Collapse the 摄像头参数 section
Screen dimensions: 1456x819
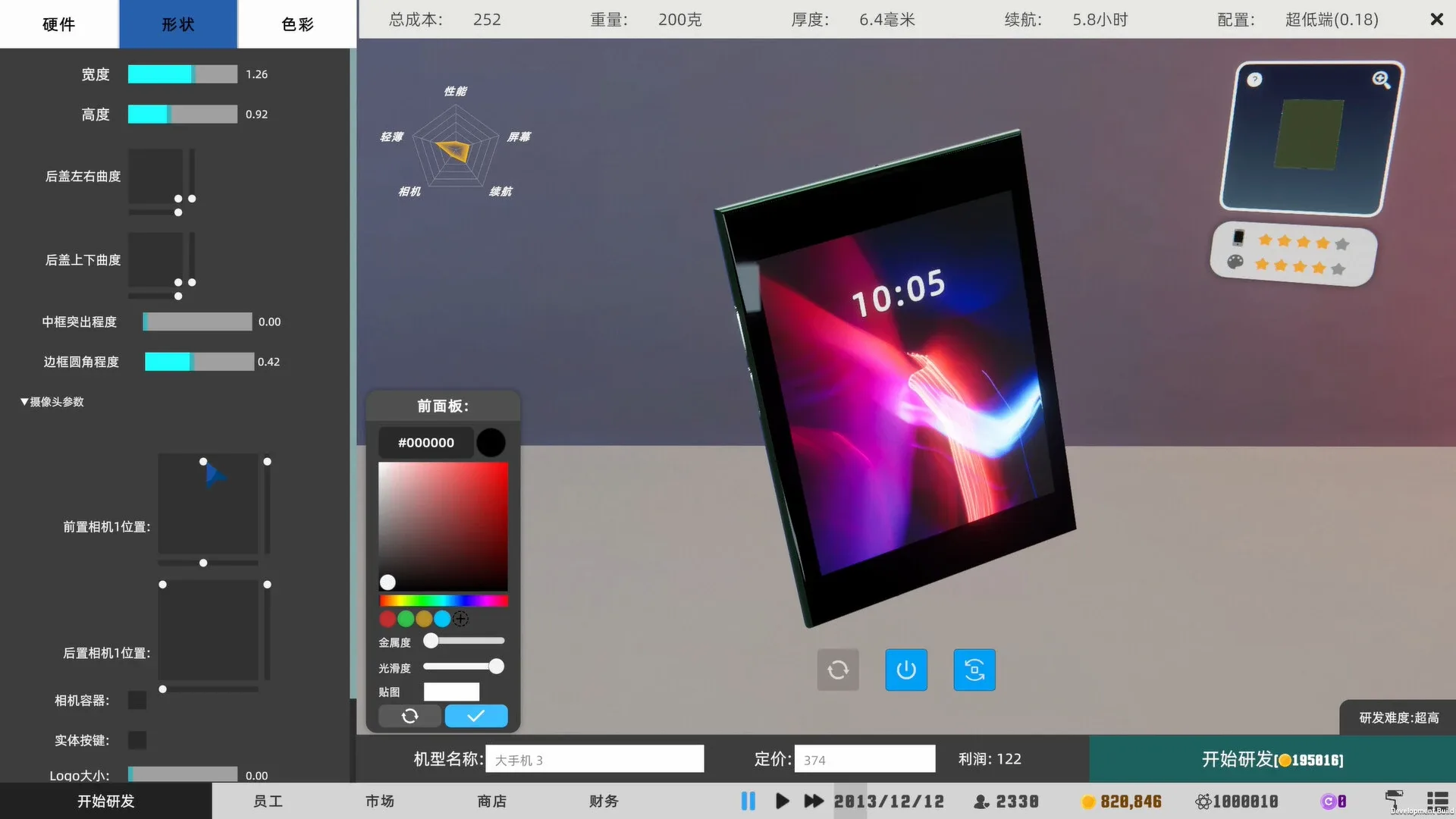tap(52, 402)
